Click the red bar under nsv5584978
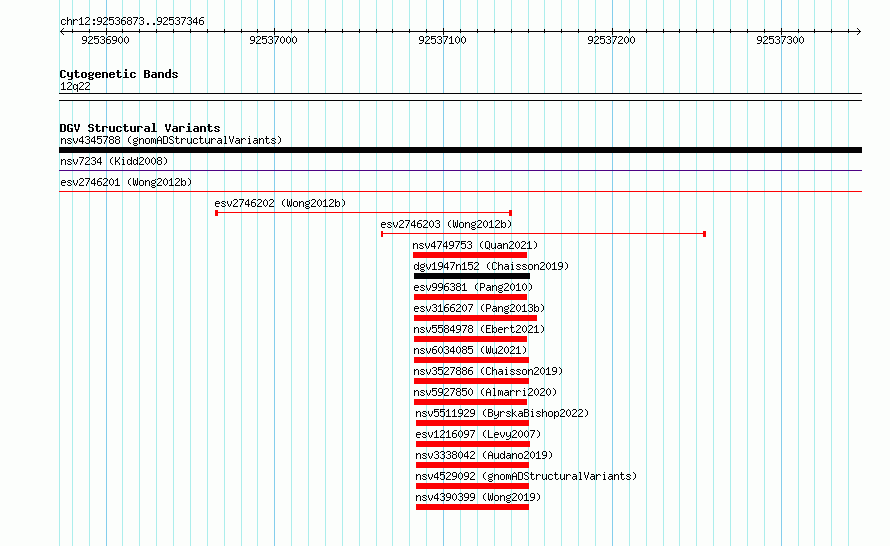The image size is (890, 546). click(471, 339)
